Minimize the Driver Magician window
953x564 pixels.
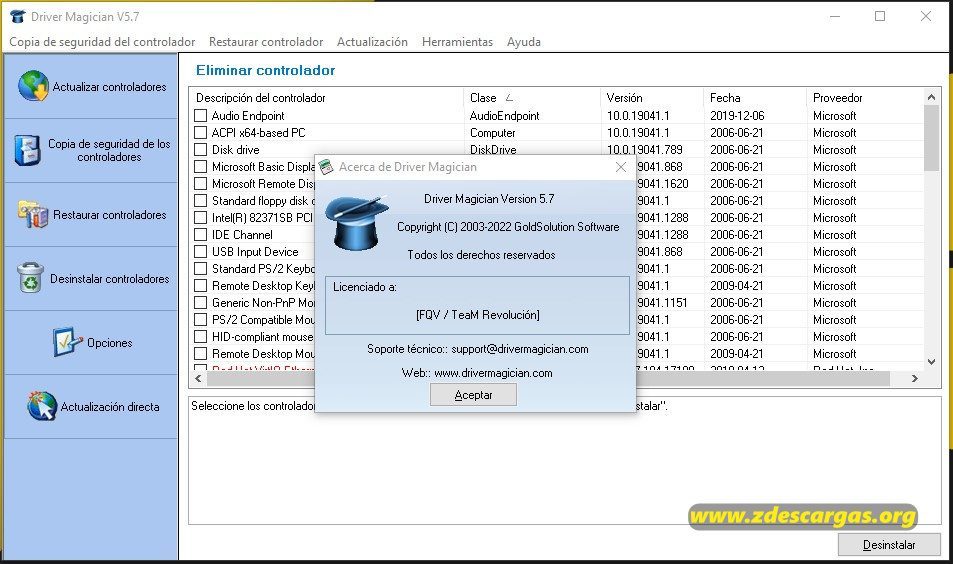click(834, 16)
